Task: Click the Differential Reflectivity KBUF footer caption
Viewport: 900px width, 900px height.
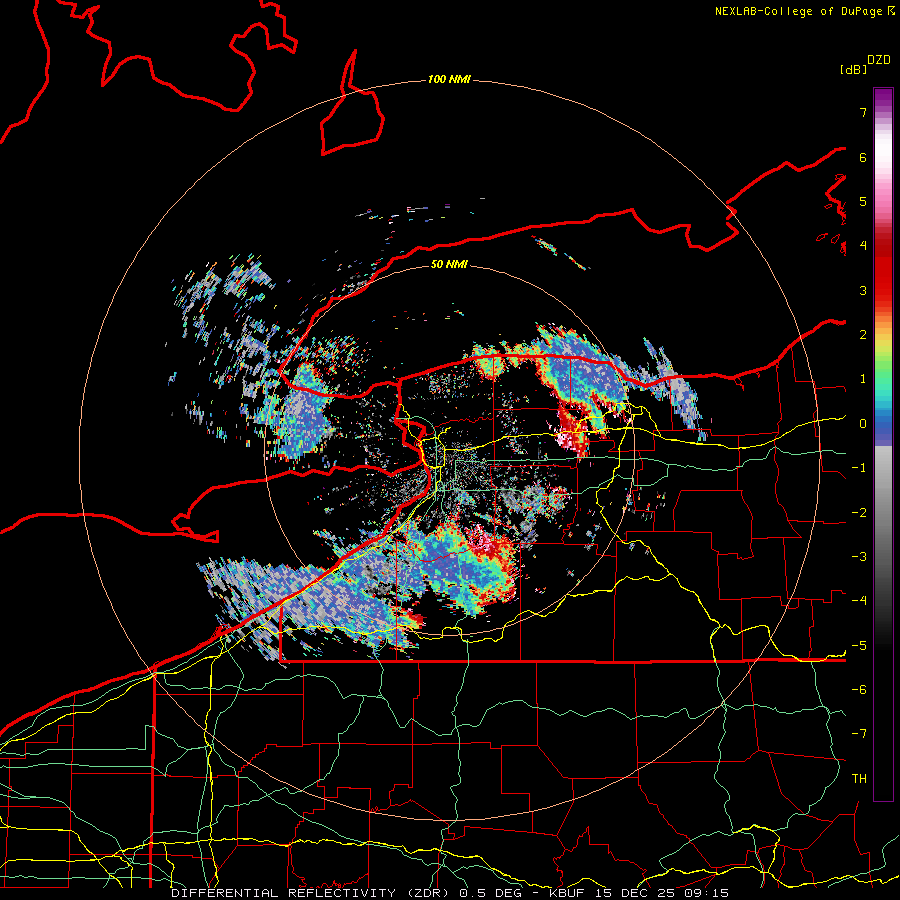Action: 450,893
